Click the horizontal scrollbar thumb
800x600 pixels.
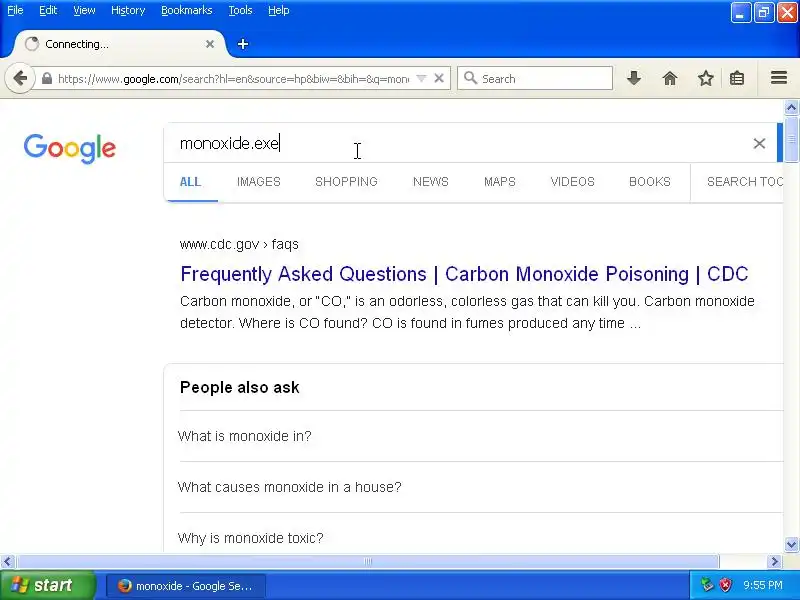(x=368, y=562)
